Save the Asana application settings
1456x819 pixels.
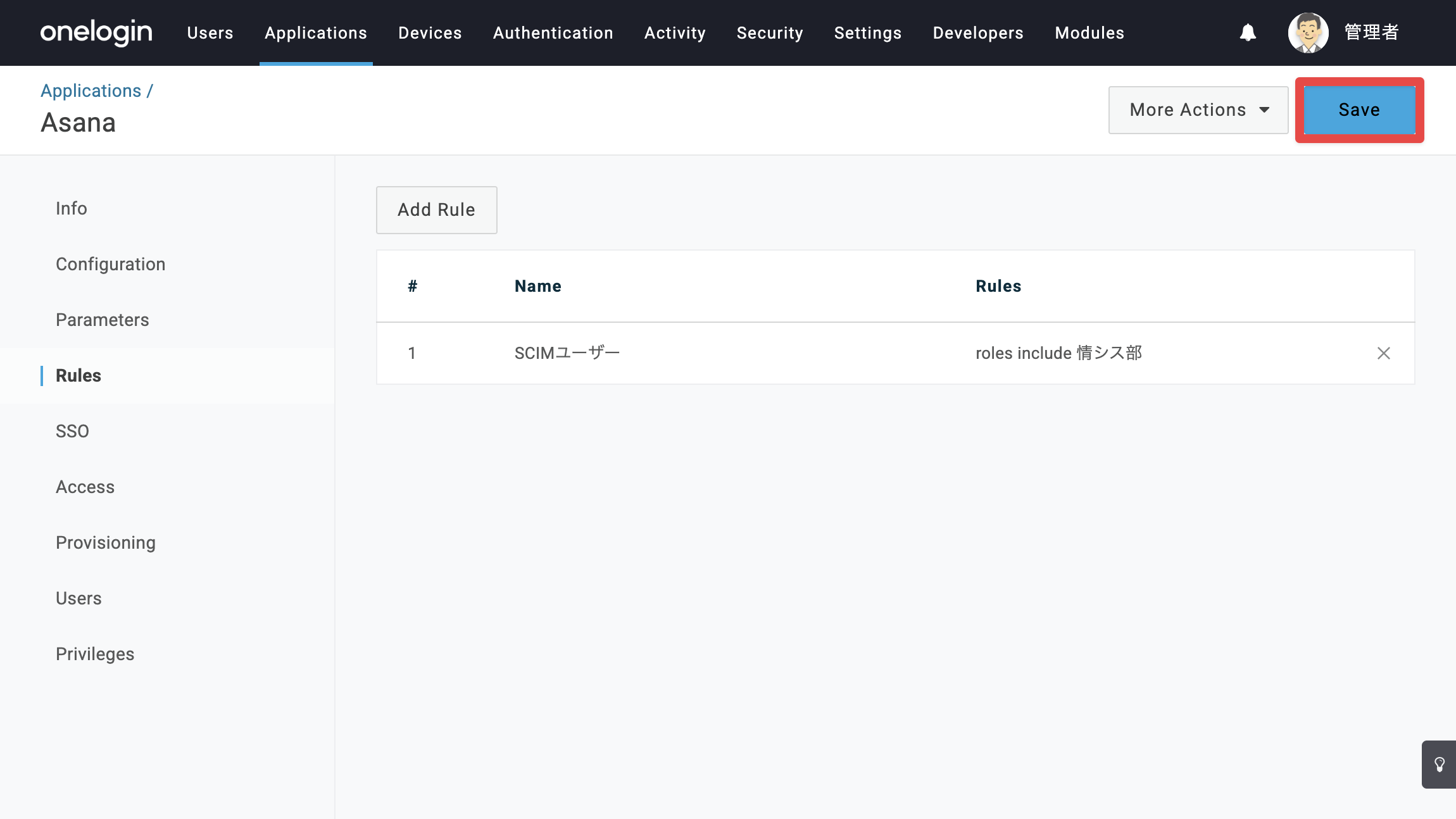[x=1359, y=110]
